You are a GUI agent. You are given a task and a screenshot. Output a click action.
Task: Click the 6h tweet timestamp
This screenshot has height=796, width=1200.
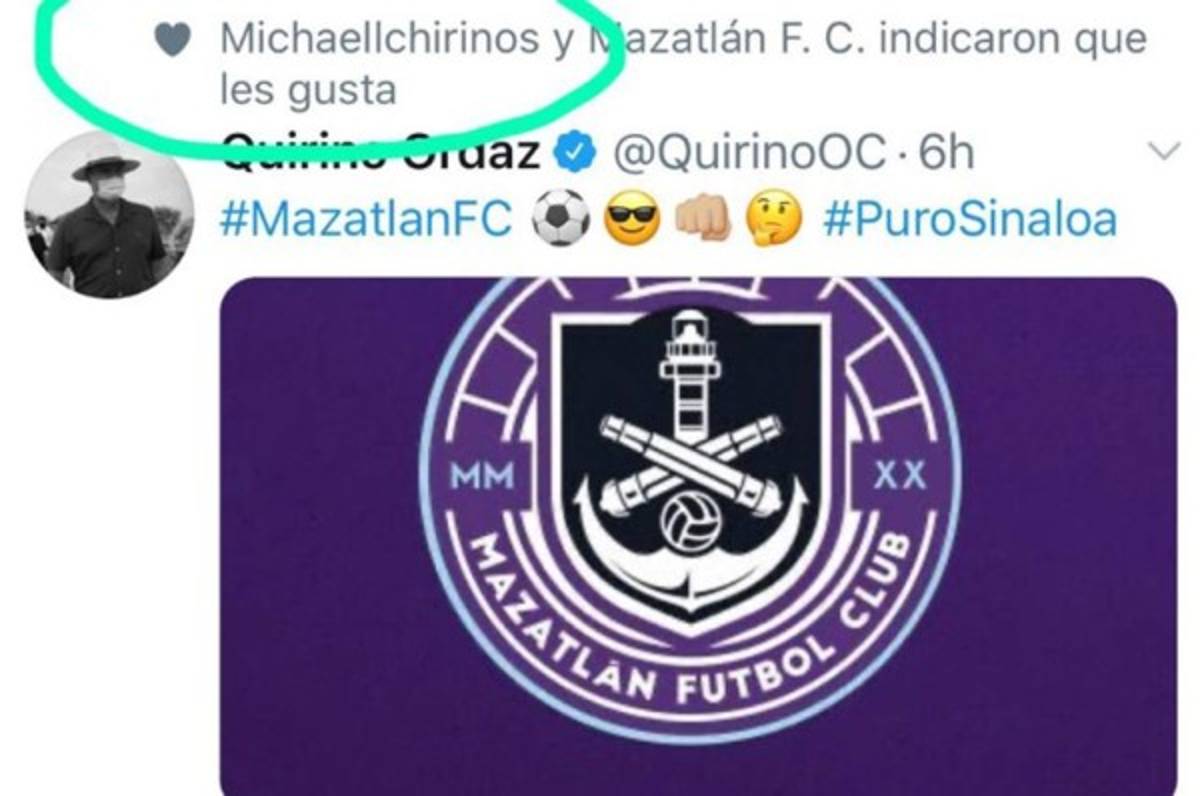pyautogui.click(x=946, y=153)
